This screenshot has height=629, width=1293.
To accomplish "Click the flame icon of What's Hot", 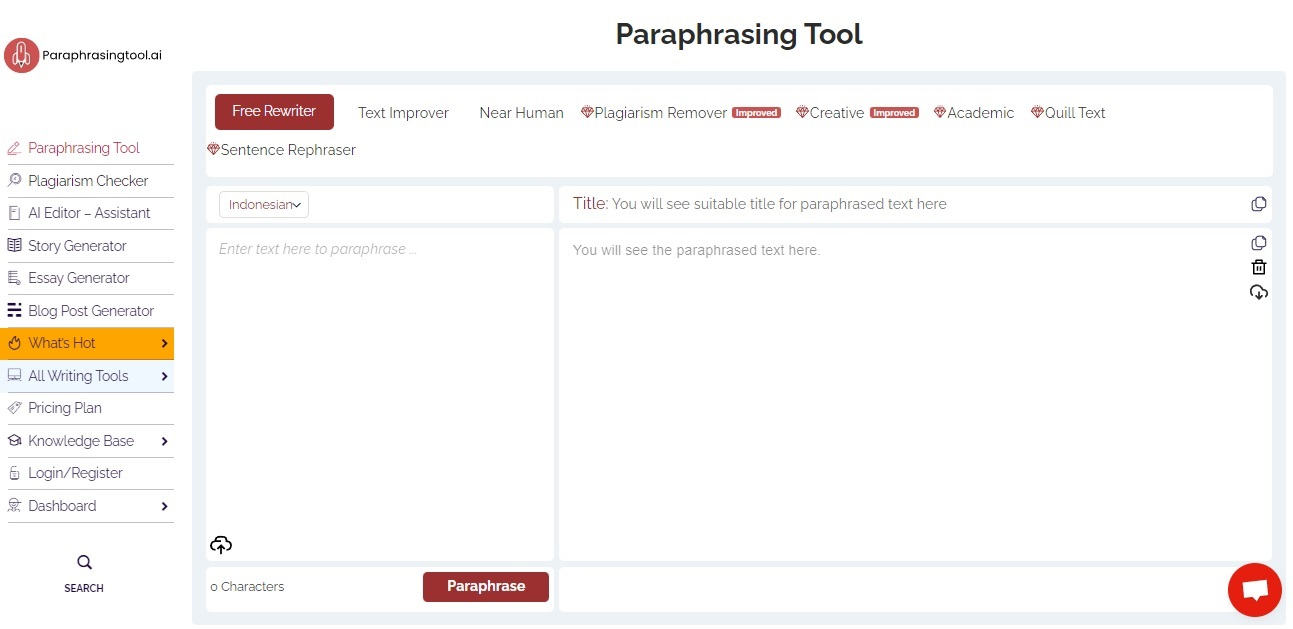I will pos(14,343).
